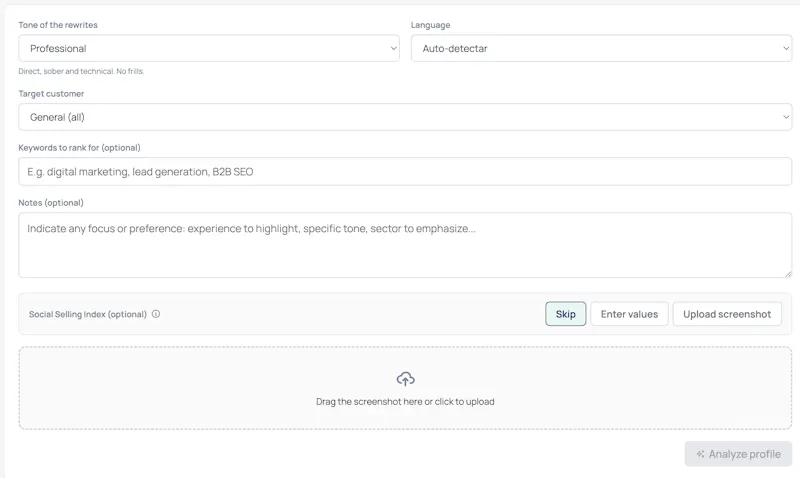Click into the Notes text area

pos(405,245)
